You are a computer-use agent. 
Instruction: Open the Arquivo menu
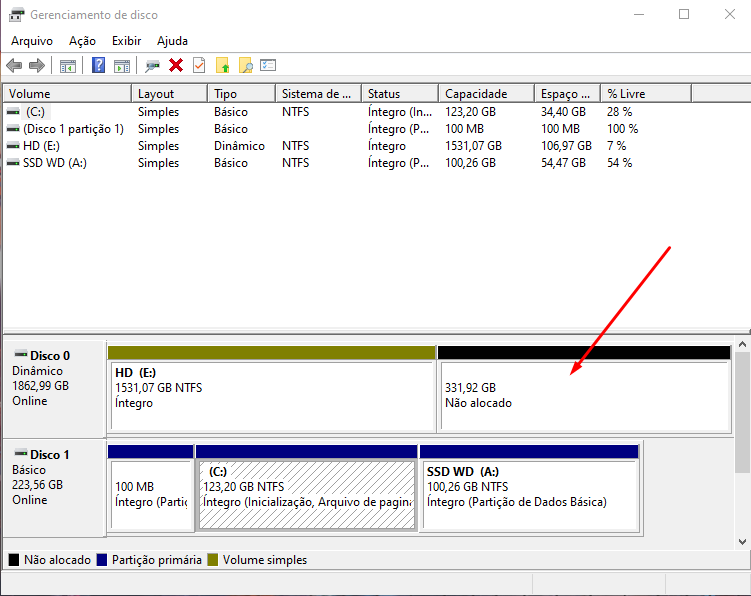pos(32,41)
